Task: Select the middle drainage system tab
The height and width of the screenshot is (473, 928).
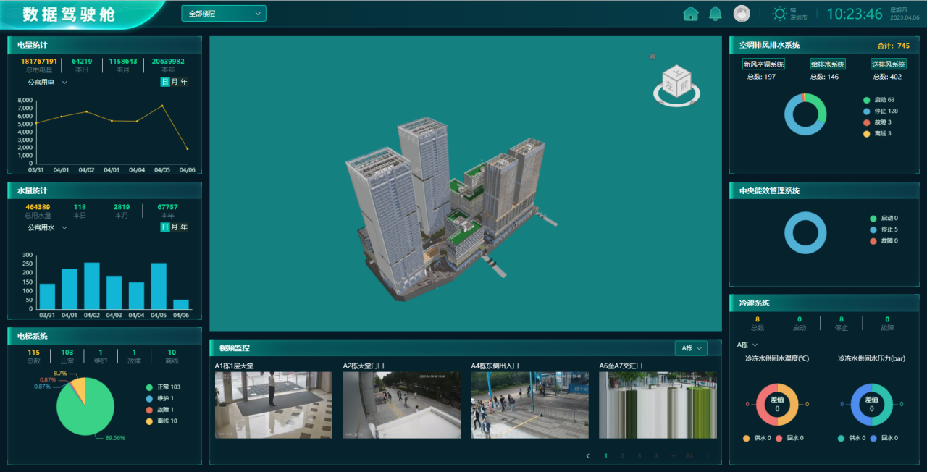Action: 826,64
